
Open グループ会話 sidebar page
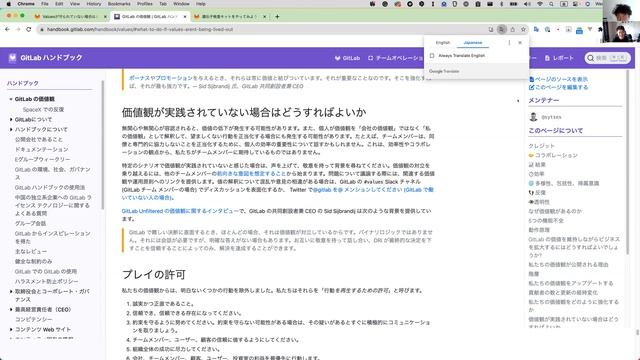pos(30,223)
